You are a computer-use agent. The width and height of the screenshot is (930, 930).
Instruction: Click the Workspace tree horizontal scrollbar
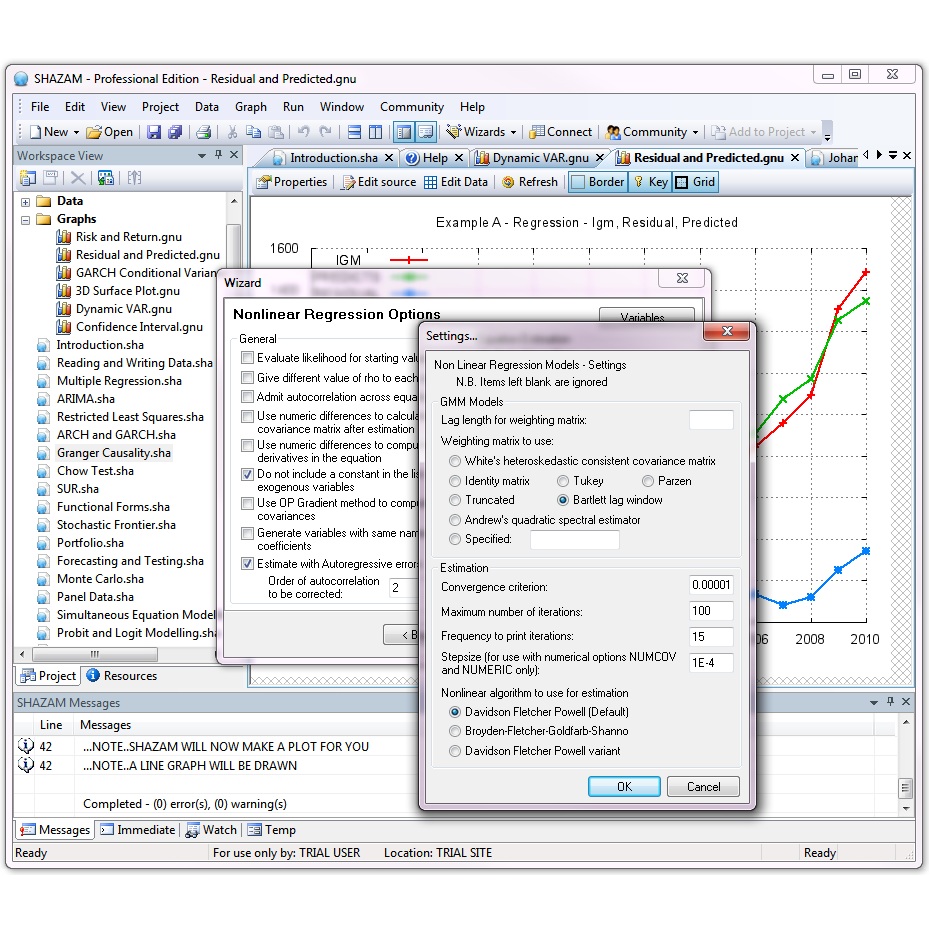click(95, 654)
